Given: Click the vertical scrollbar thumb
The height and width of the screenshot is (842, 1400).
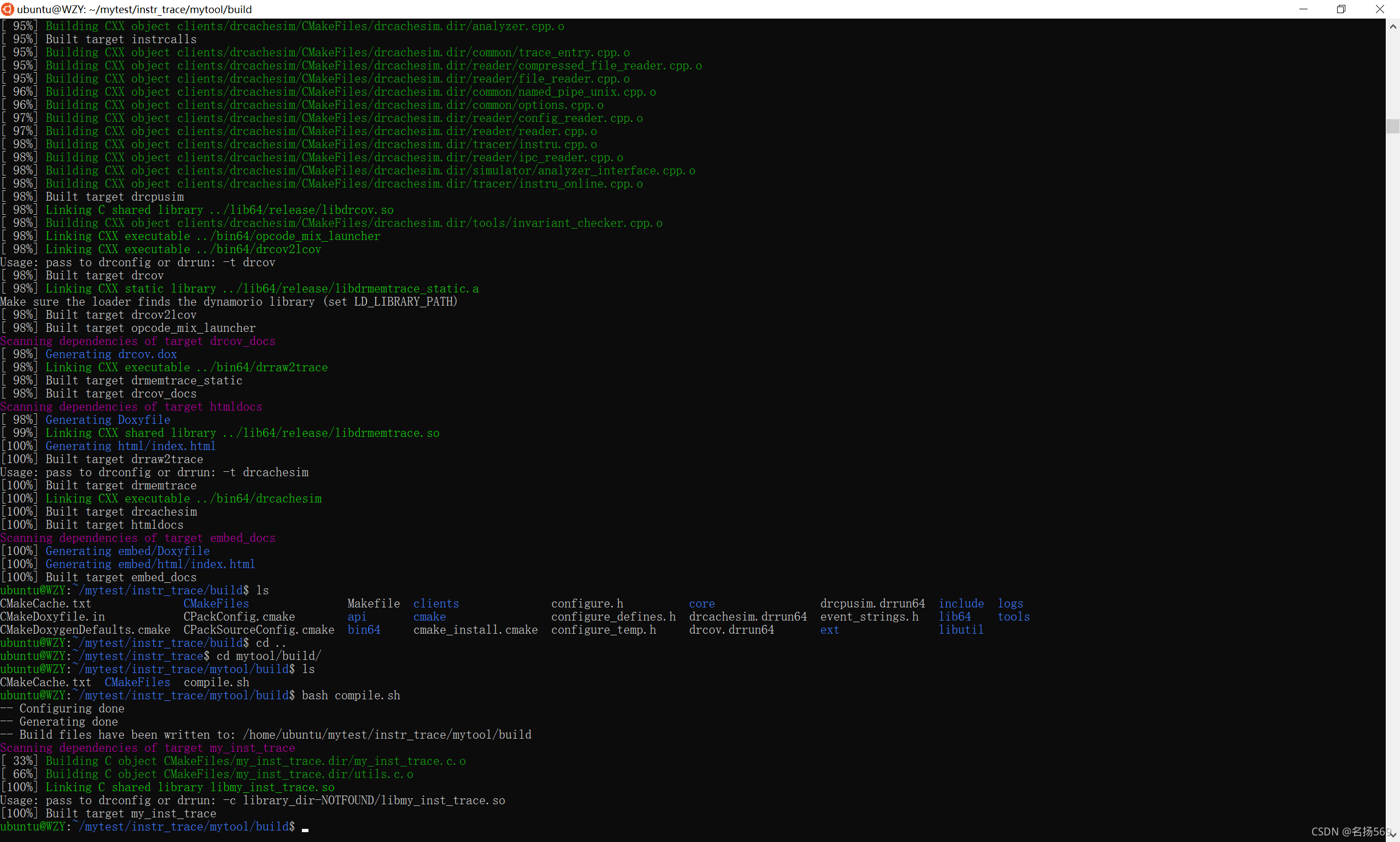Looking at the screenshot, I should tap(1393, 125).
